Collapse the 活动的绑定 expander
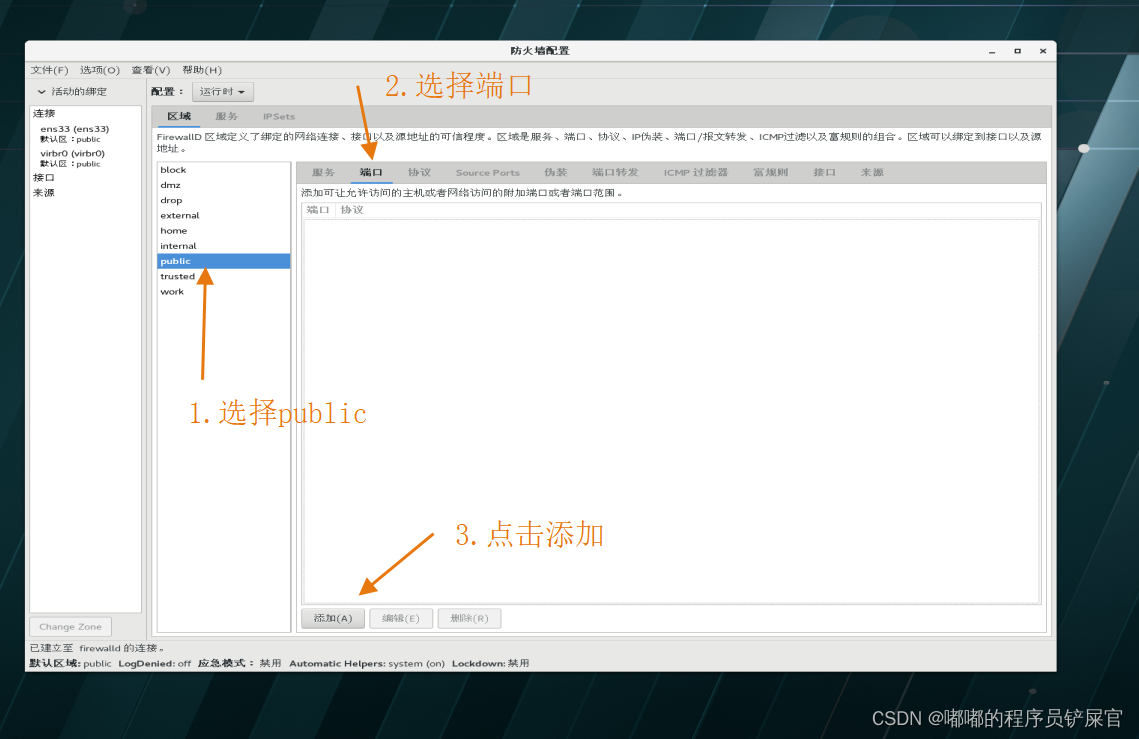The height and width of the screenshot is (739, 1139). 41,92
